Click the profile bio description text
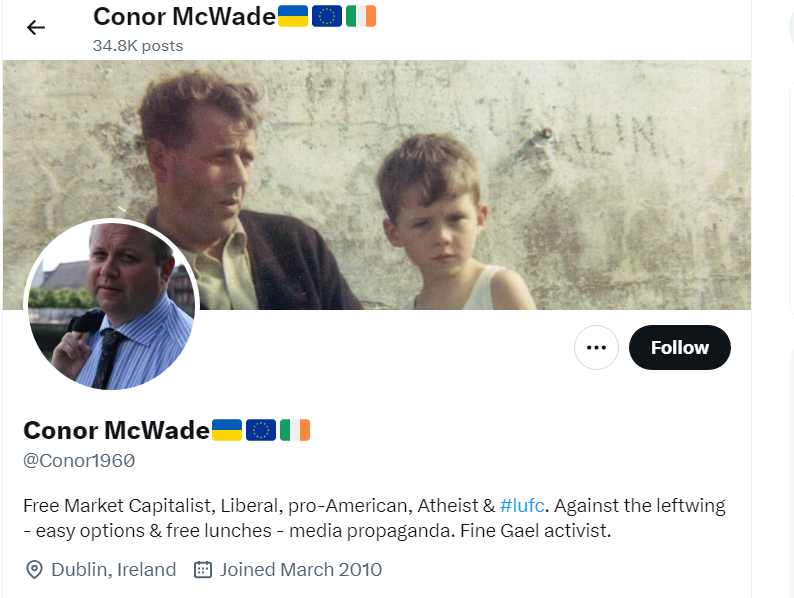Viewport: 794px width, 598px height. [374, 518]
